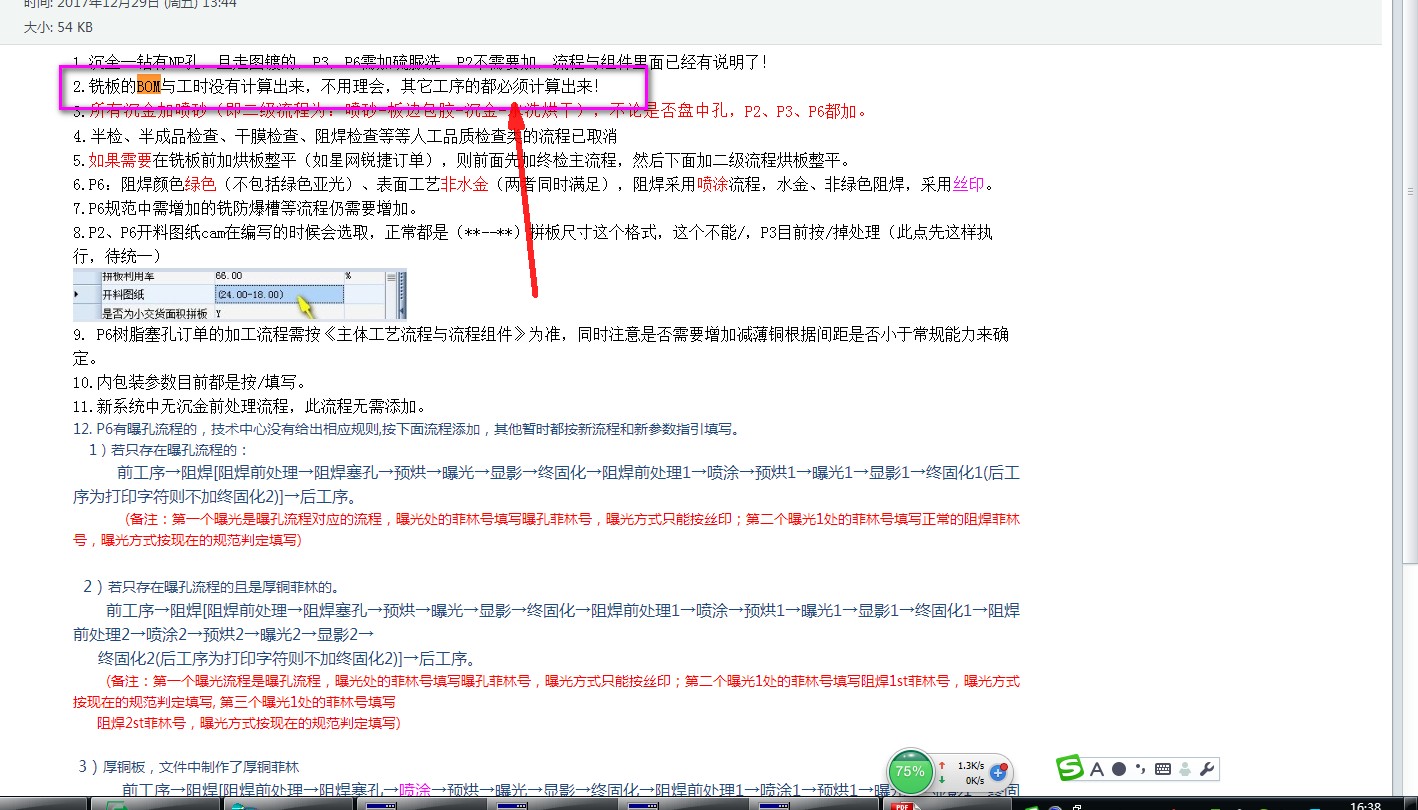Open the embedded 开料图纸 screenshot image
Screen dimensions: 1418x810
pos(240,294)
